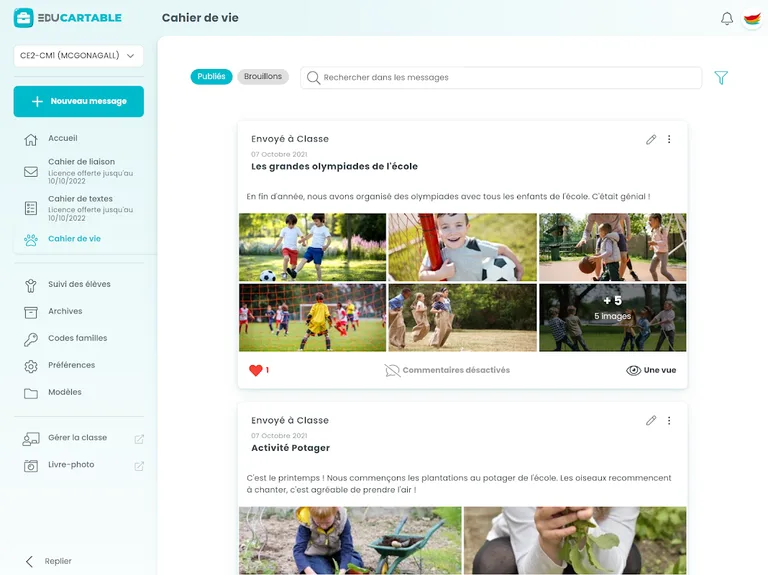The height and width of the screenshot is (575, 768).
Task: Open the basketball playground photo
Action: (612, 247)
